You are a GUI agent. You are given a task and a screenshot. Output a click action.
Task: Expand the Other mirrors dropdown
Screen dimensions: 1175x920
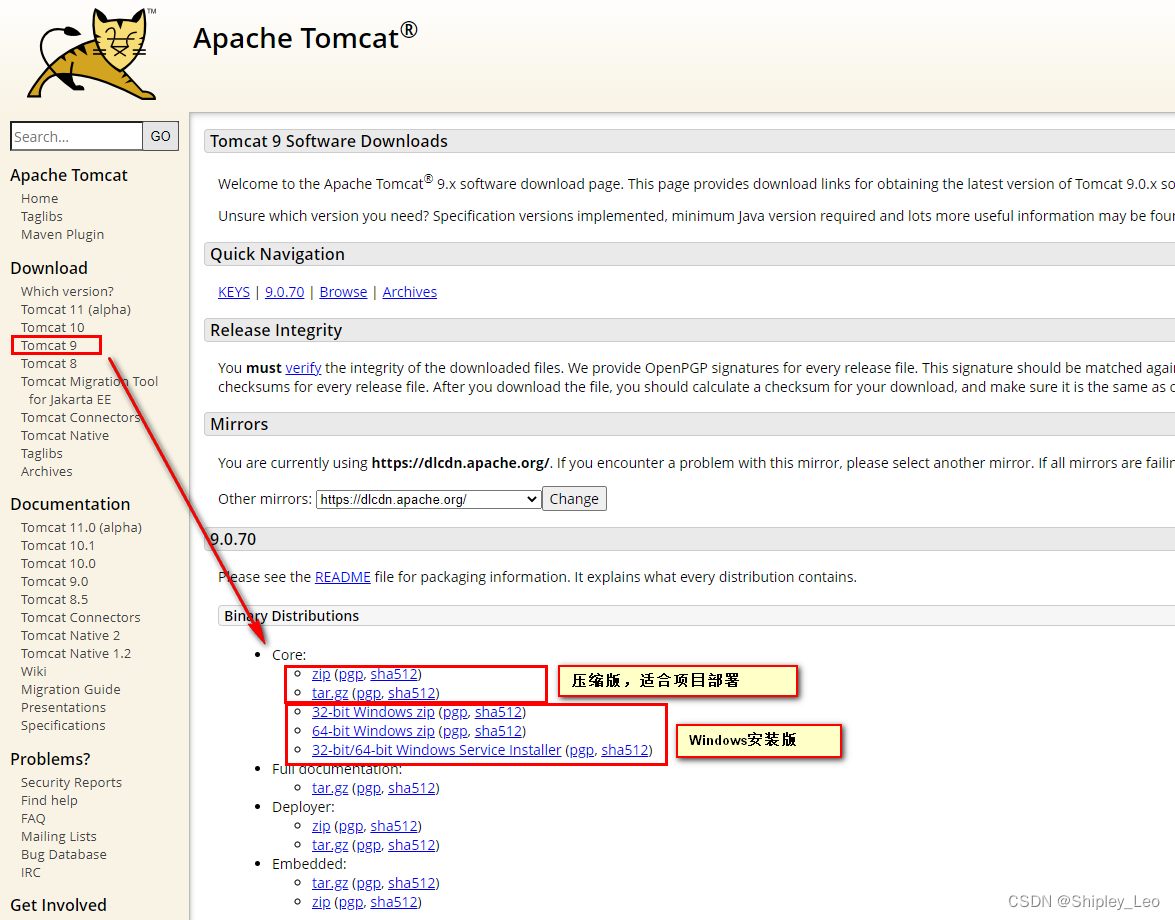click(429, 500)
